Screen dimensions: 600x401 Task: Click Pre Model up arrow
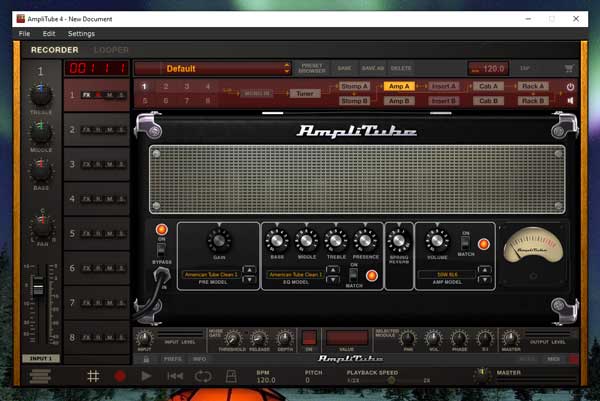coord(249,270)
